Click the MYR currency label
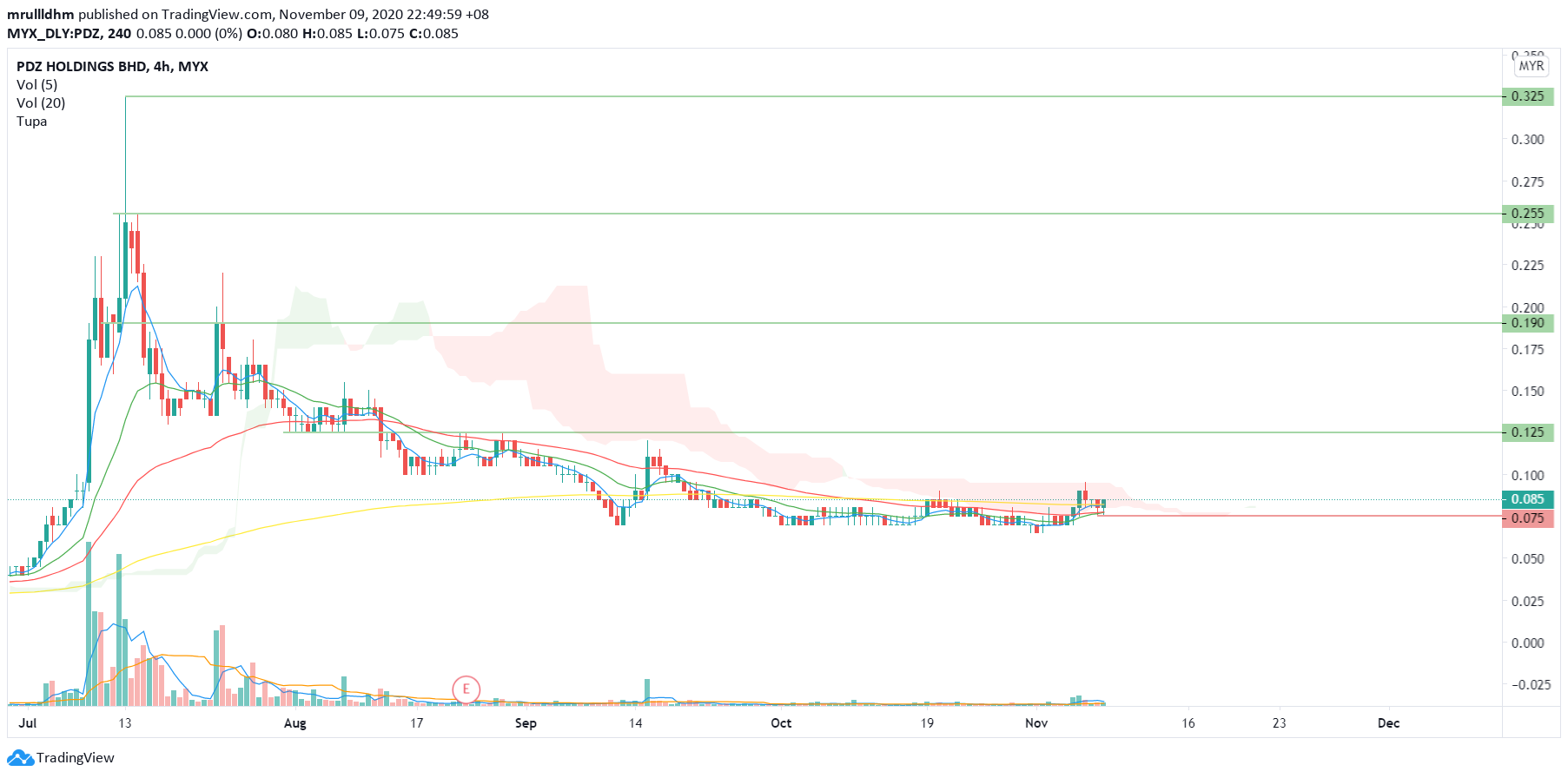The height and width of the screenshot is (778, 1568). [x=1532, y=66]
